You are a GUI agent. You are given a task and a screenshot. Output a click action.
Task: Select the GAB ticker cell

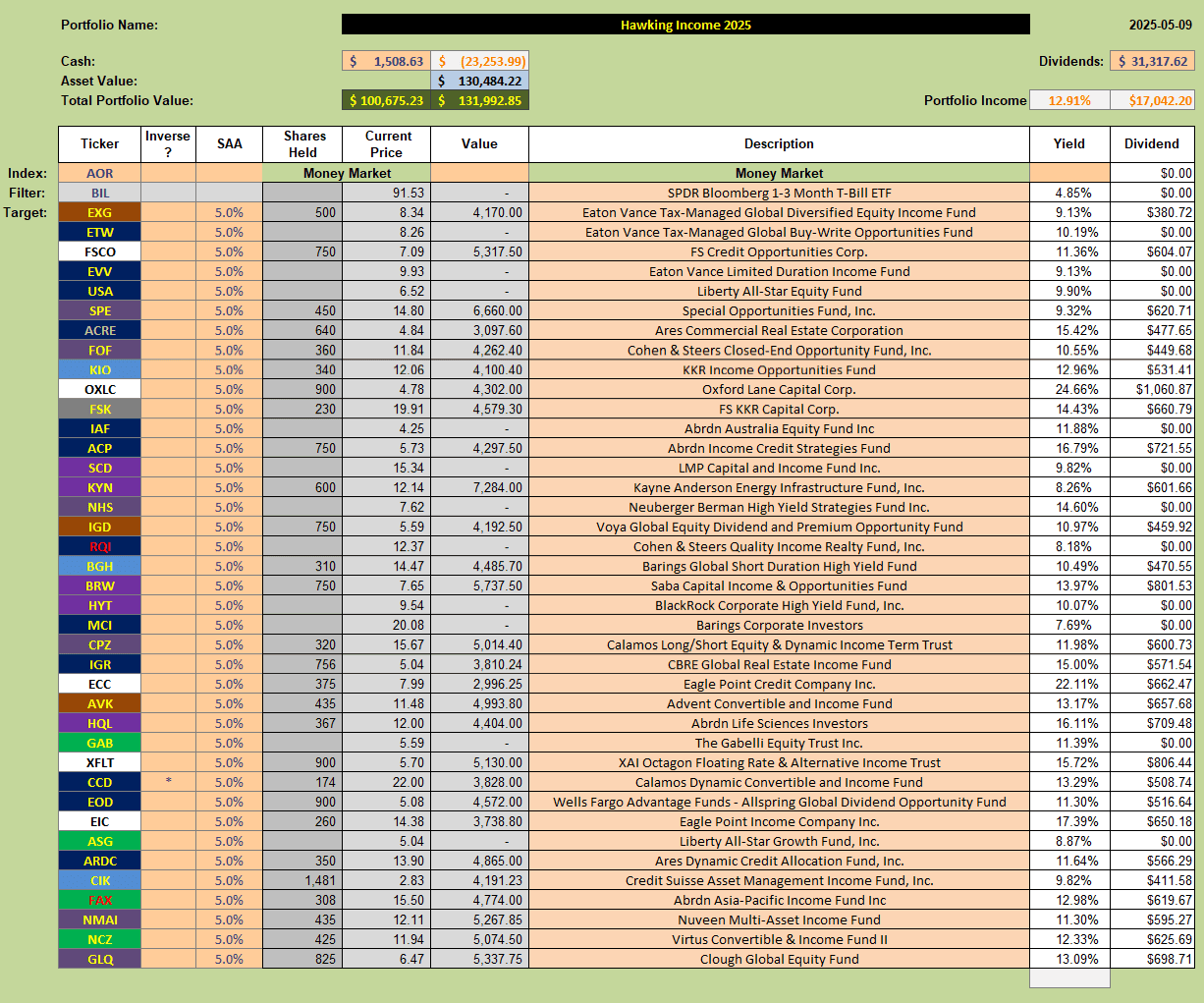(99, 743)
